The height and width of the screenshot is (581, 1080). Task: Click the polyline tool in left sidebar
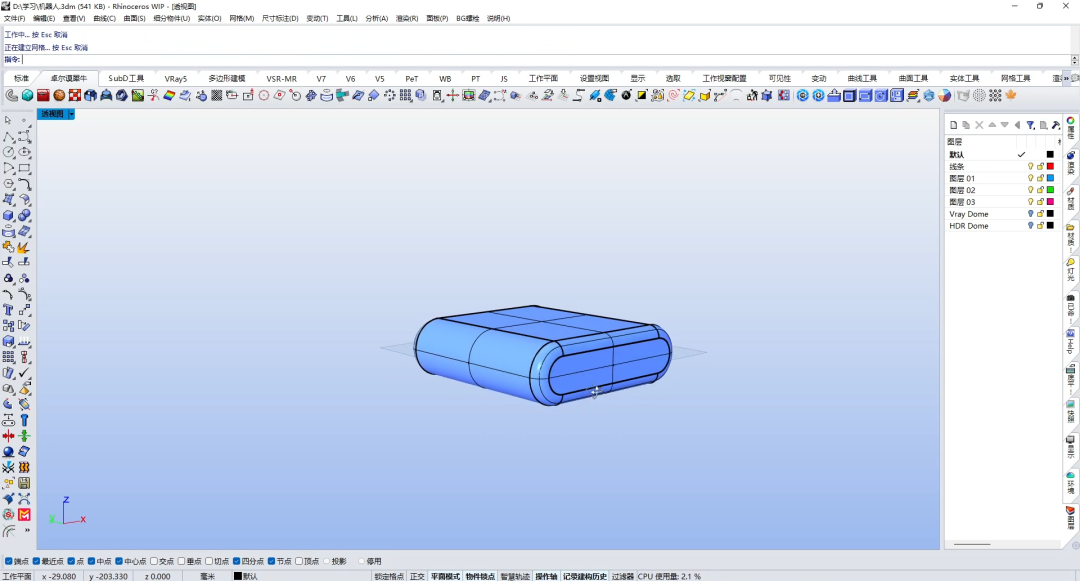point(8,136)
